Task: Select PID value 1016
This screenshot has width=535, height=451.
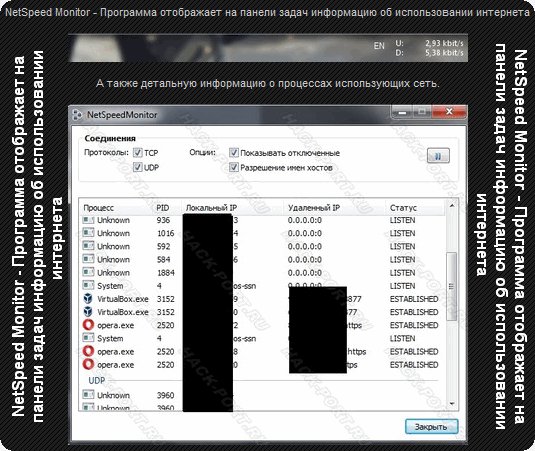Action: click(x=165, y=233)
